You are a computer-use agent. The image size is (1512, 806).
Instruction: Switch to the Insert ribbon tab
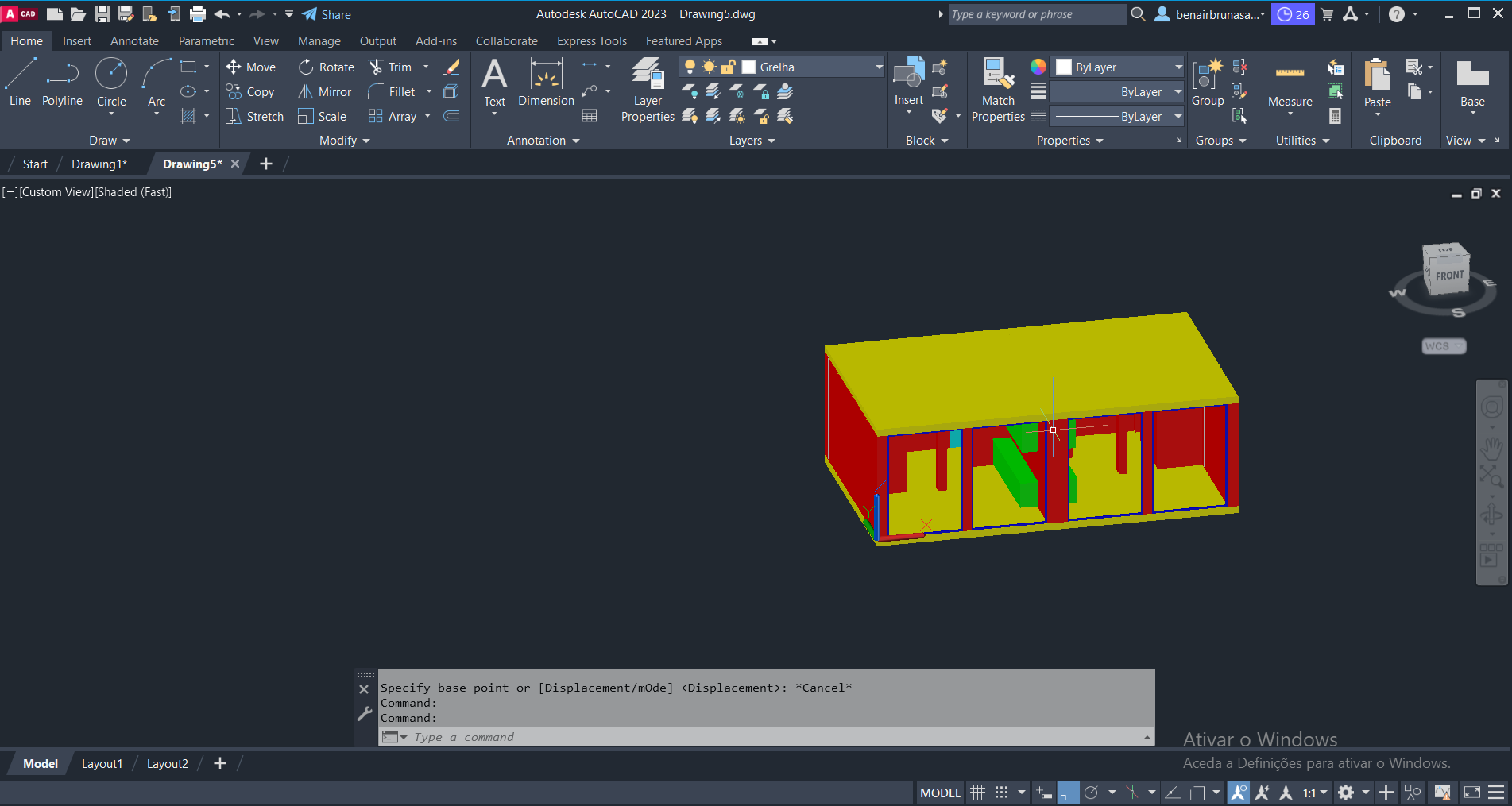[x=77, y=41]
